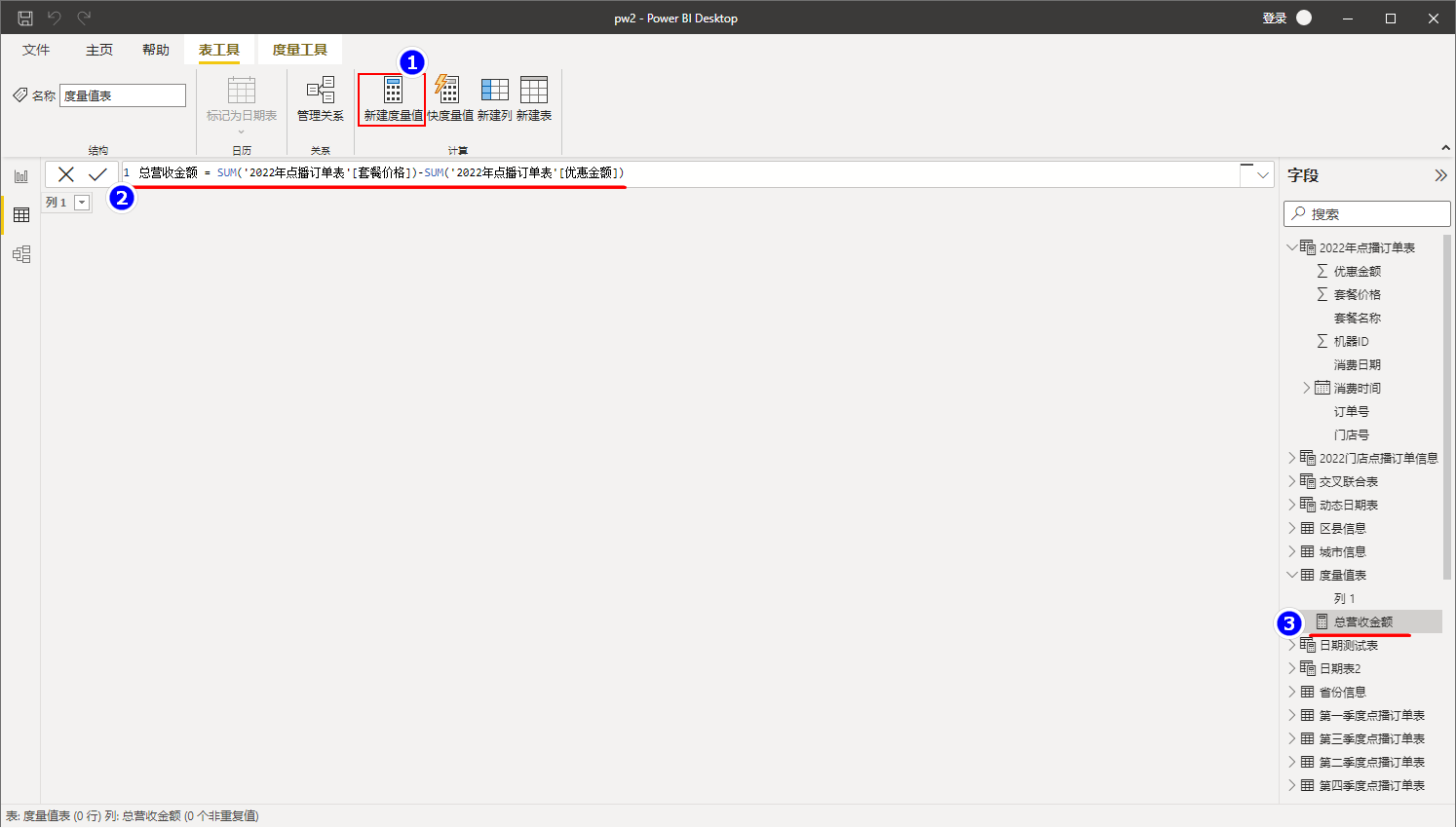Click the 快度量值 quick measure icon
1456x828 pixels.
447,90
